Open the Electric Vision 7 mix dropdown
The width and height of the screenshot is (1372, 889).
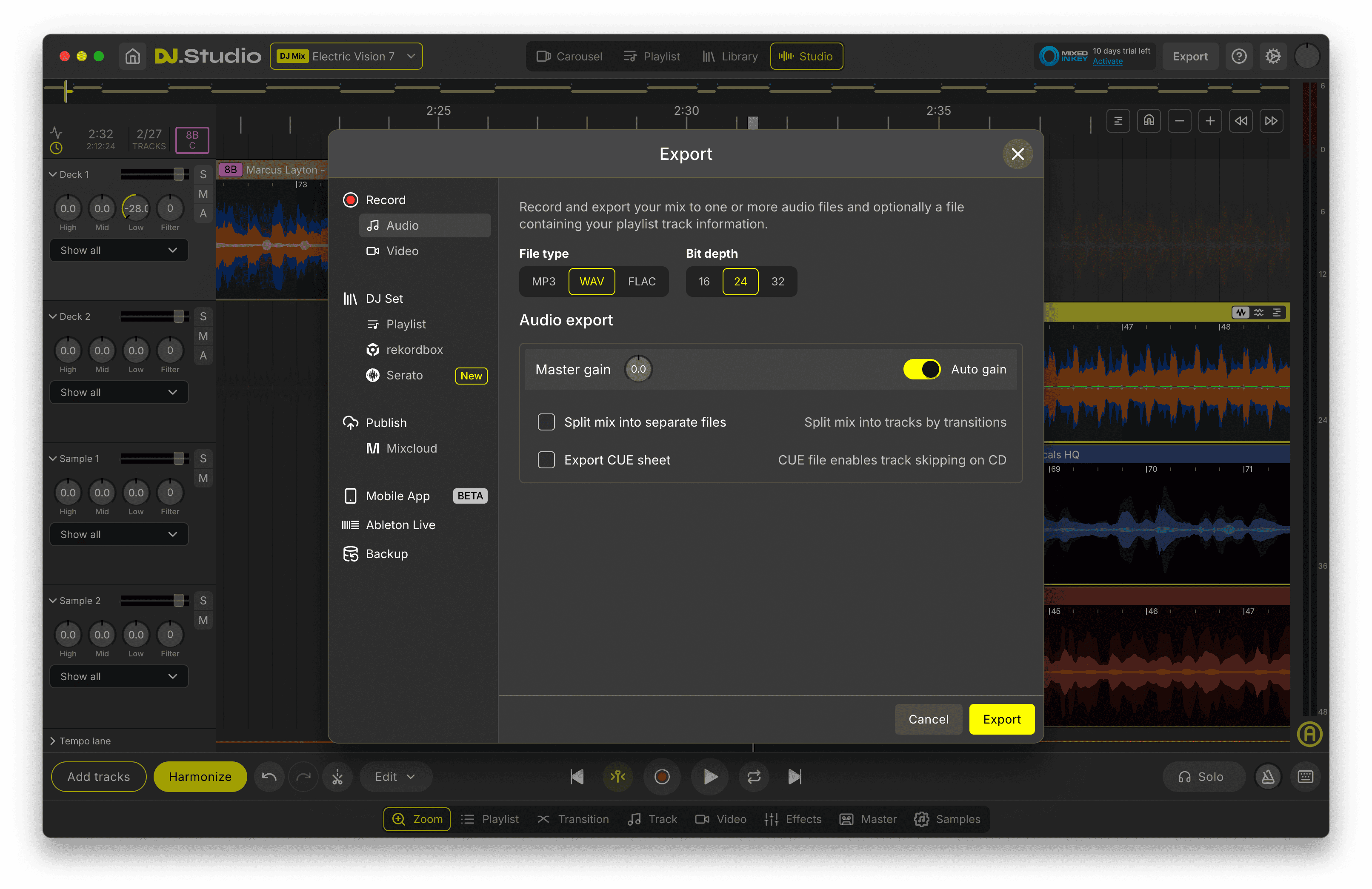tap(346, 57)
